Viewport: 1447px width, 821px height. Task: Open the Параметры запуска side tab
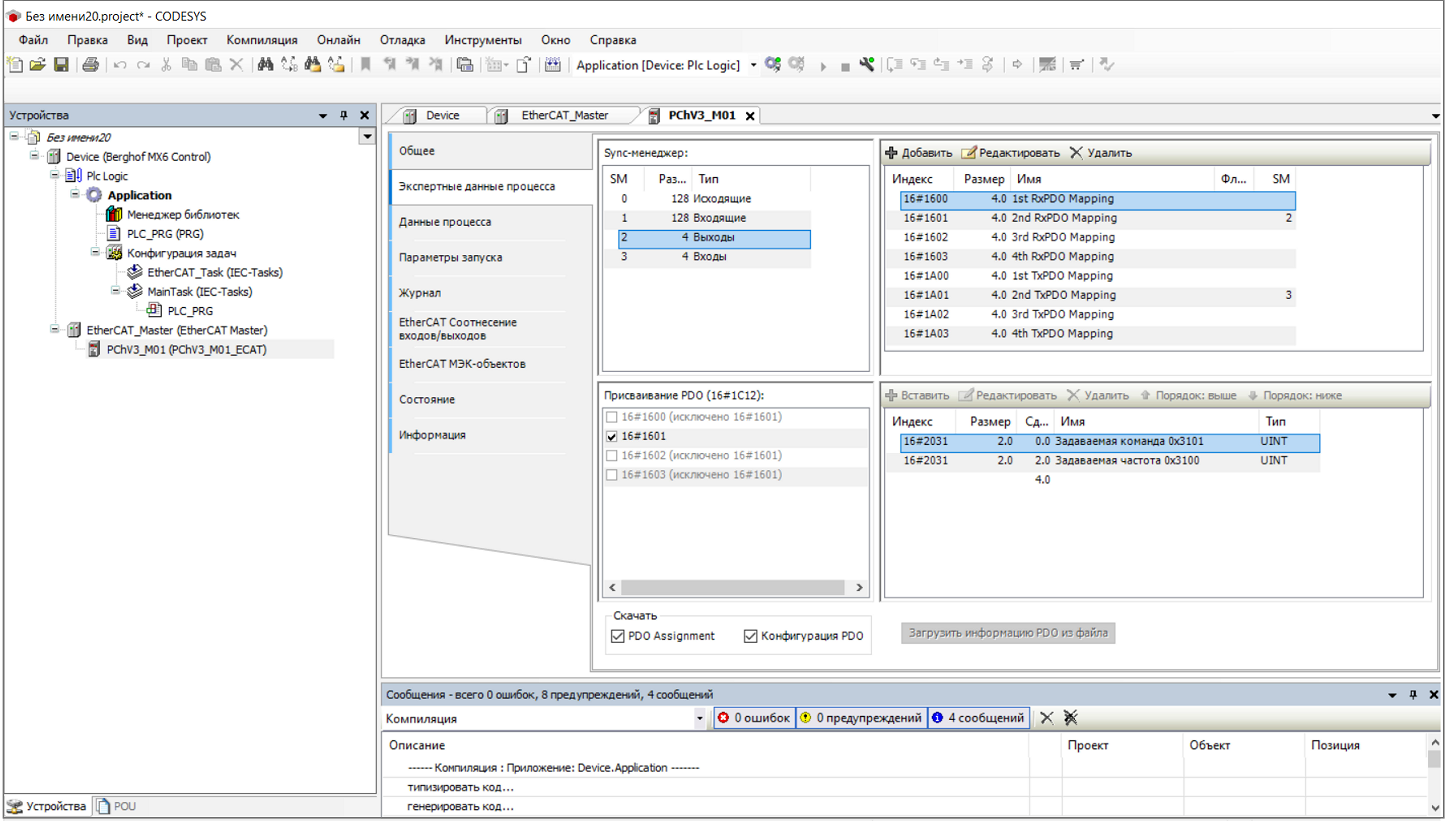(490, 257)
